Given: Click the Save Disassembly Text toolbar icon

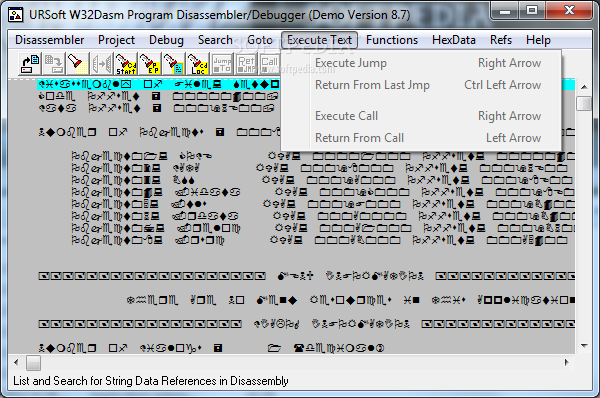Looking at the screenshot, I should click(54, 64).
